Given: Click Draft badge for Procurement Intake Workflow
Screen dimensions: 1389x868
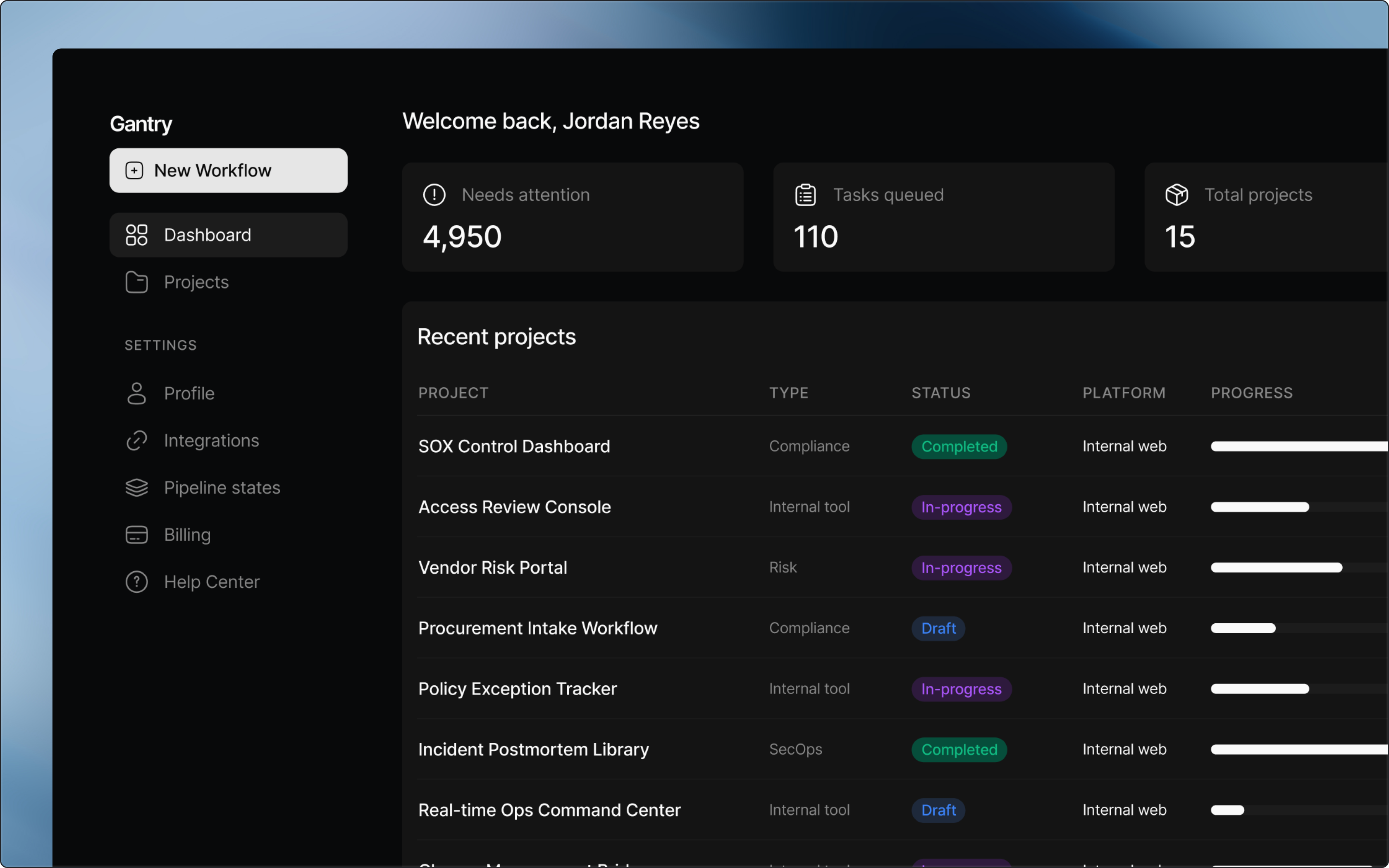Looking at the screenshot, I should click(938, 628).
